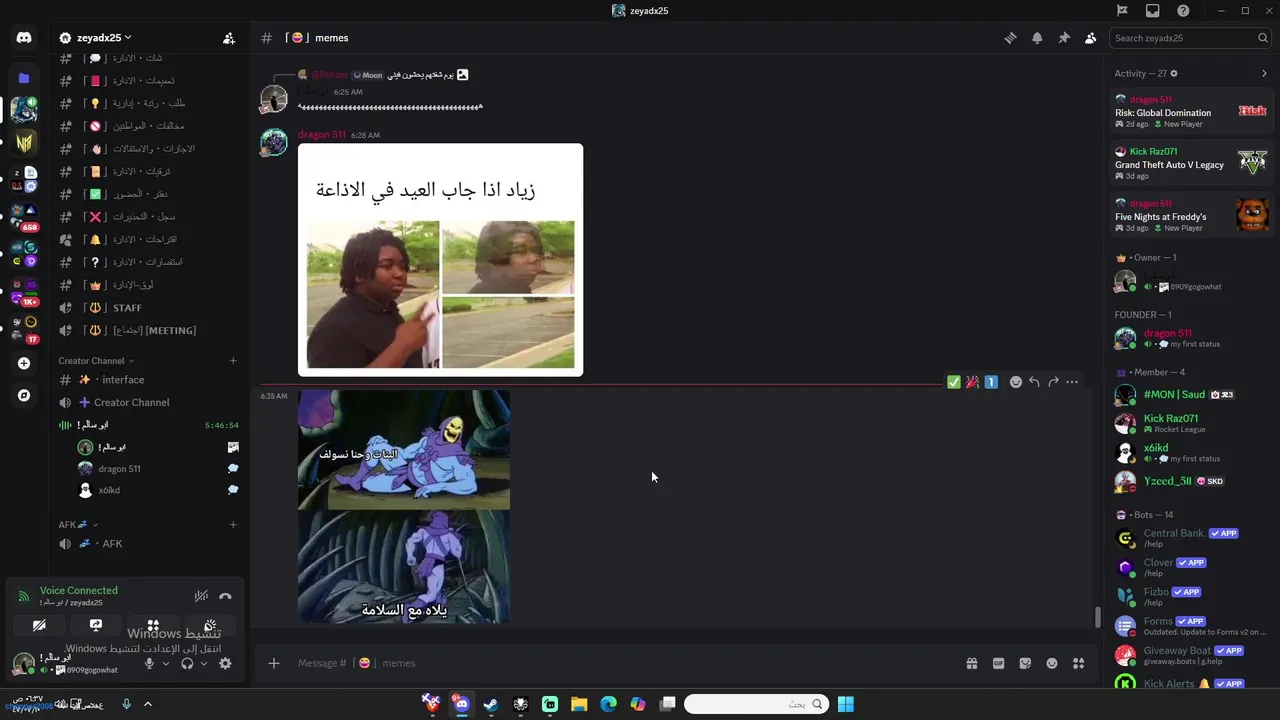1280x720 pixels.
Task: Open User Settings gear icon
Action: tap(225, 663)
